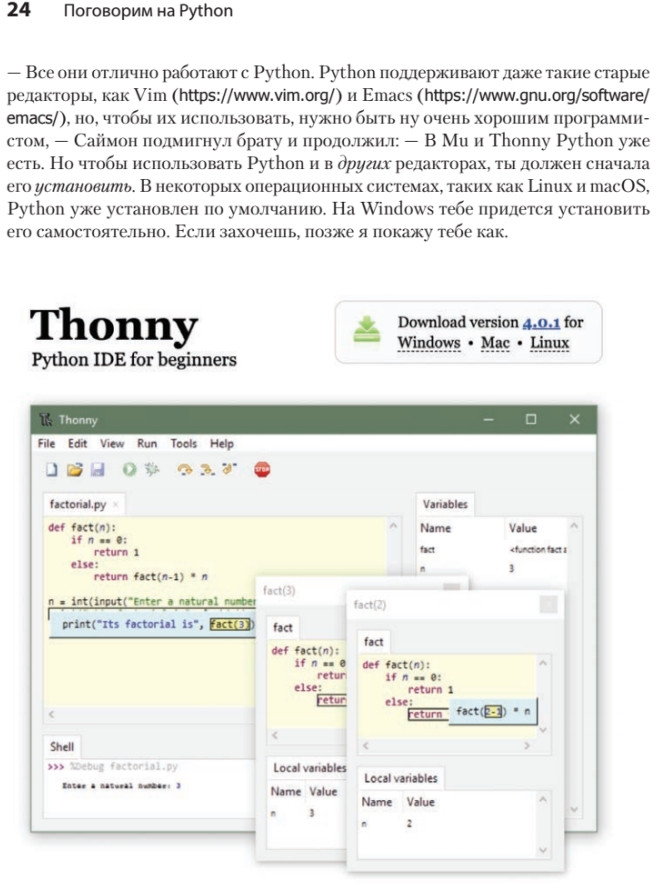Image resolution: width=656 pixels, height=884 pixels.
Task: Switch to the Variables panel tab
Action: 444,504
